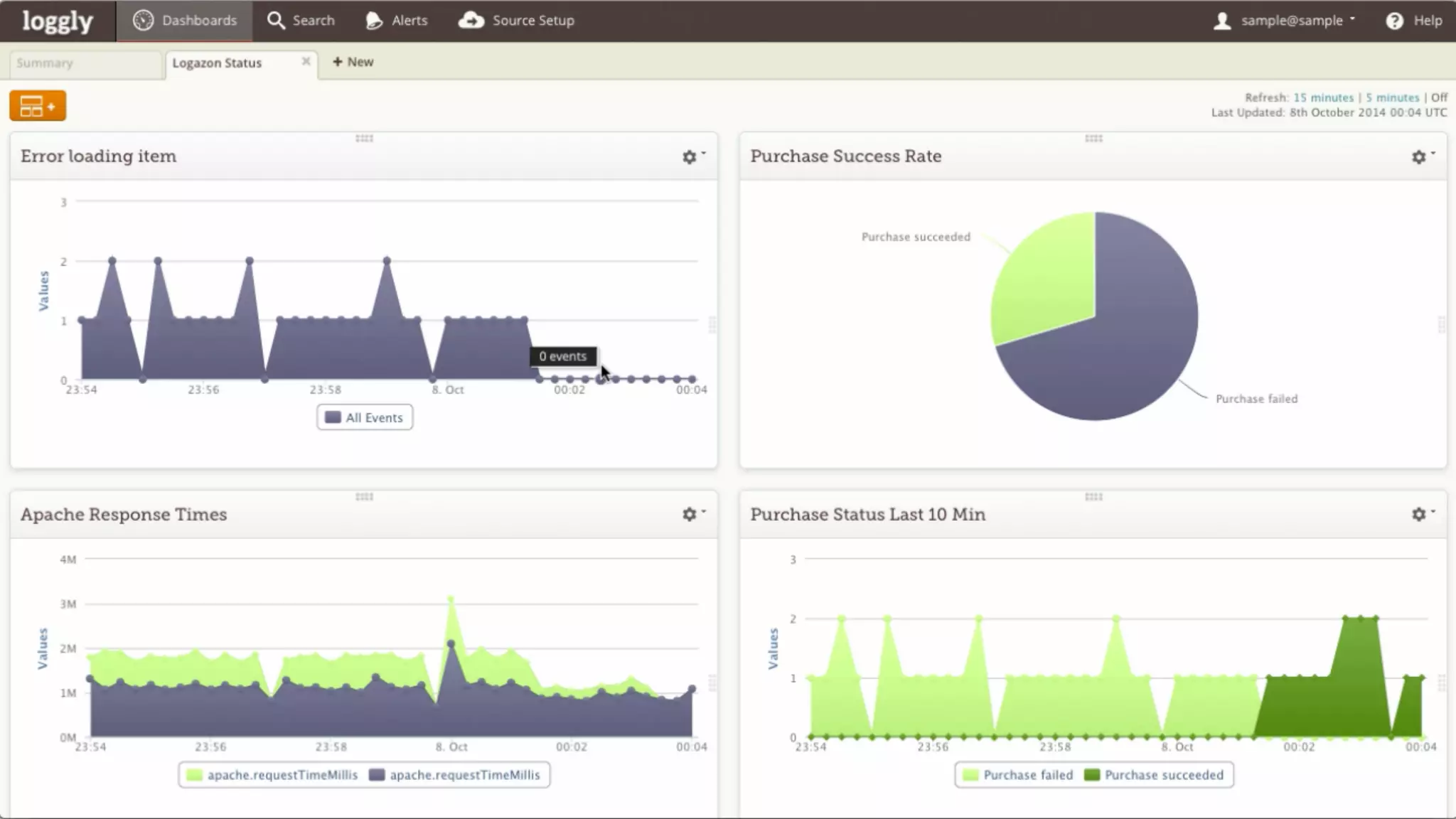This screenshot has width=1456, height=819.
Task: Click the Help question mark icon
Action: point(1394,21)
